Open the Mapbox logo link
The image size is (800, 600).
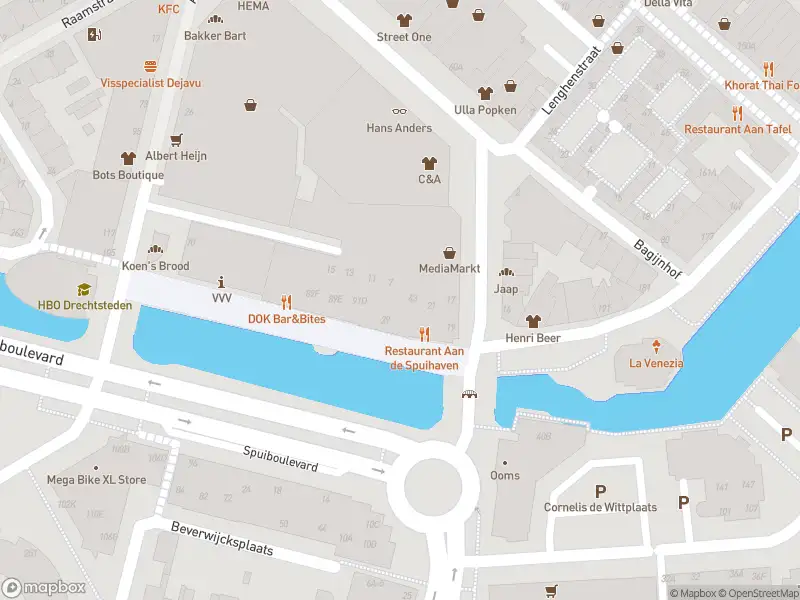pos(44,588)
